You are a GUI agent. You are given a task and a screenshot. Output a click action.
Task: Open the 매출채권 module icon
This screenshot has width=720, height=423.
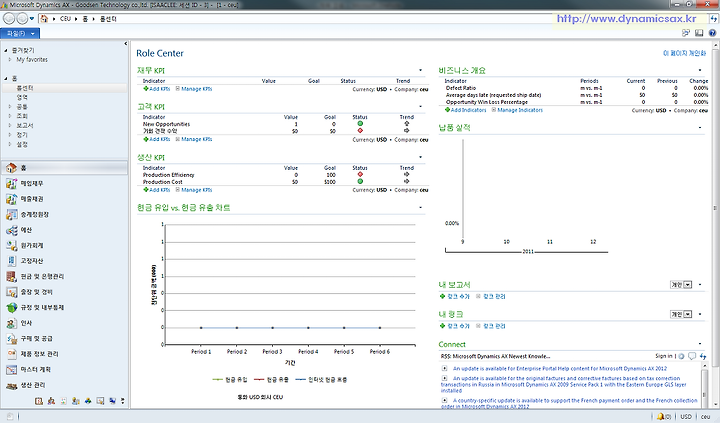[11, 199]
